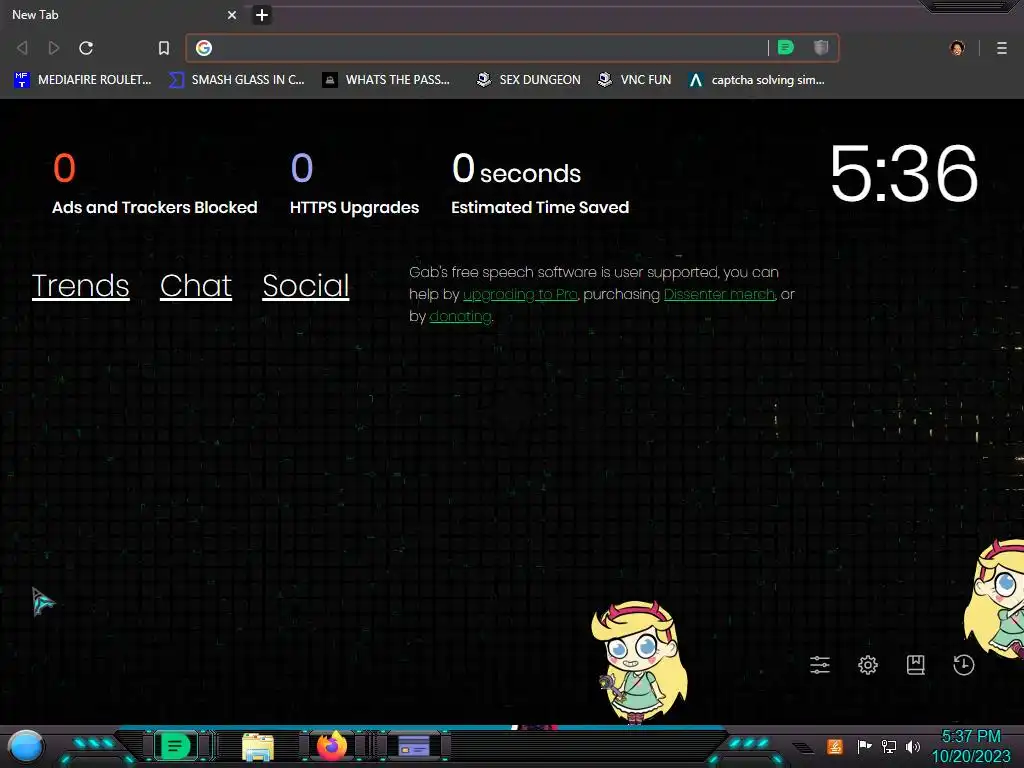Launch Firefox from taskbar

pyautogui.click(x=332, y=746)
